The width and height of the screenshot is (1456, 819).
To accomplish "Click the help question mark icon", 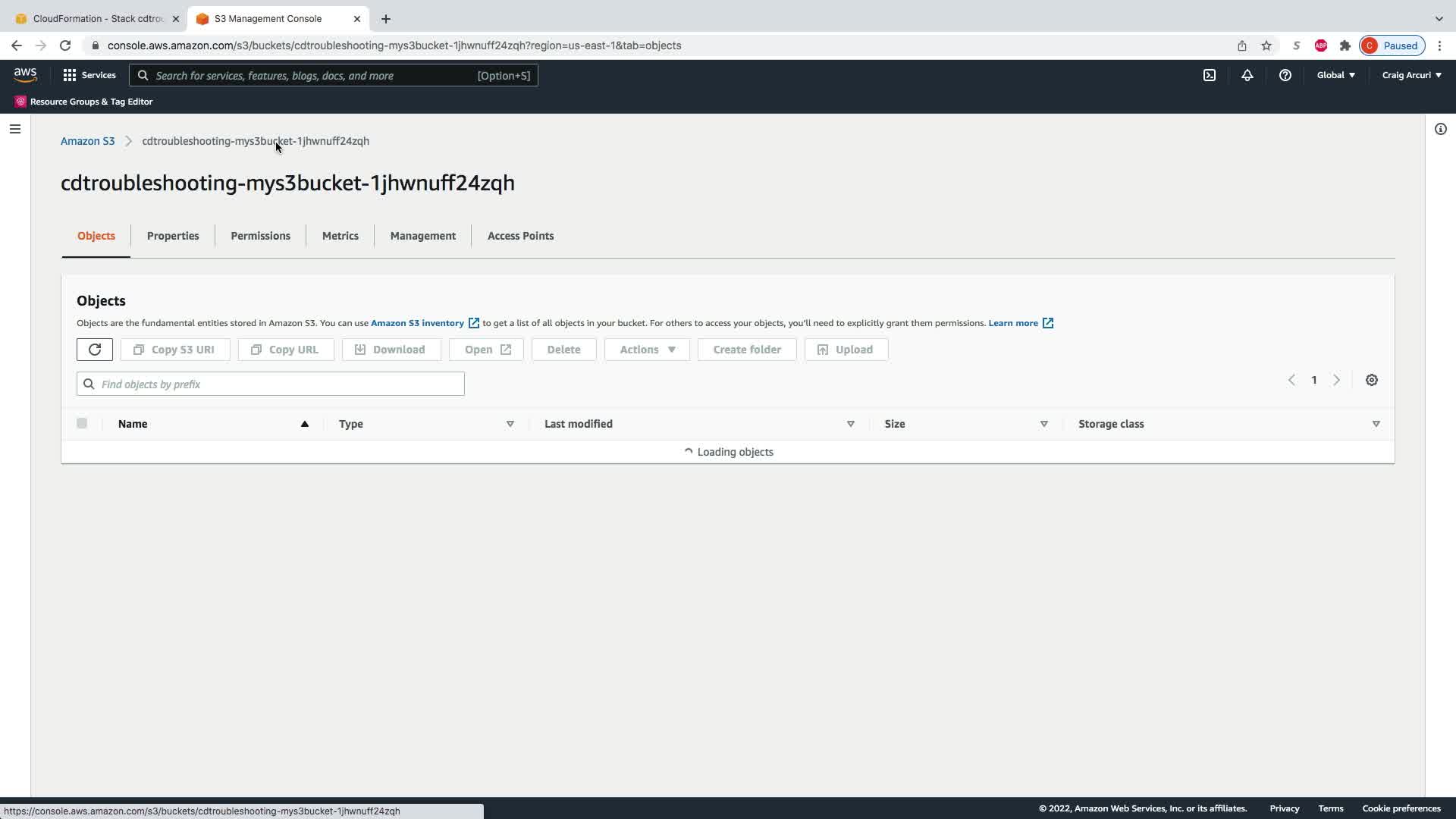I will (x=1285, y=75).
